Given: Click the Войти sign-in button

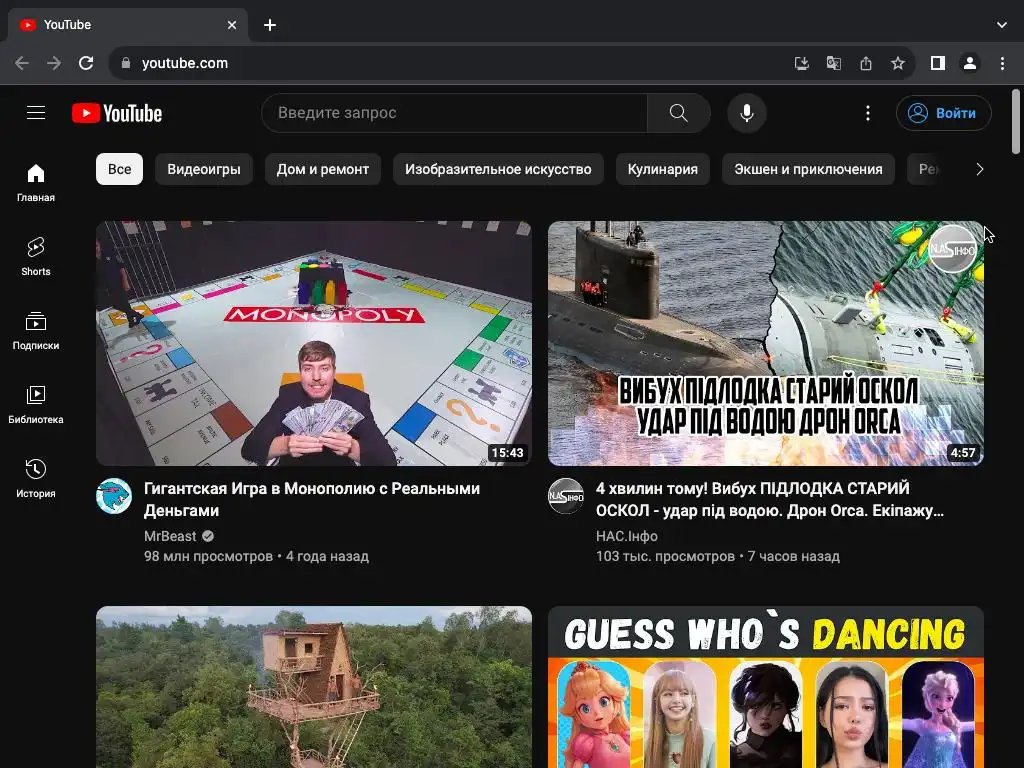Looking at the screenshot, I should (944, 113).
